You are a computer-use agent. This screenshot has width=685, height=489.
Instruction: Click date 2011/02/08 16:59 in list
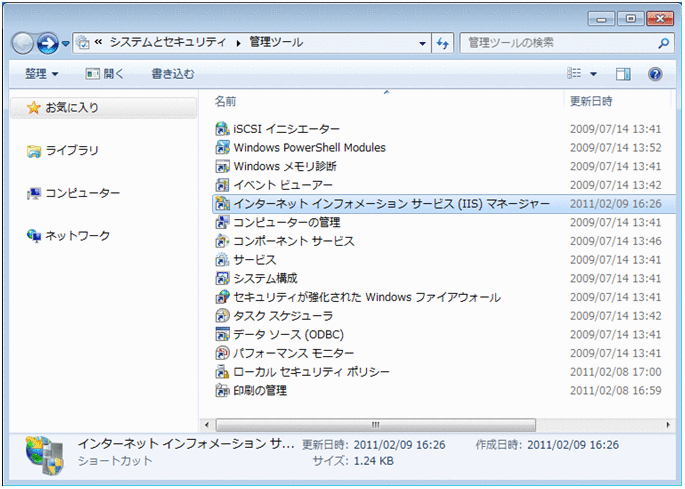(x=616, y=391)
